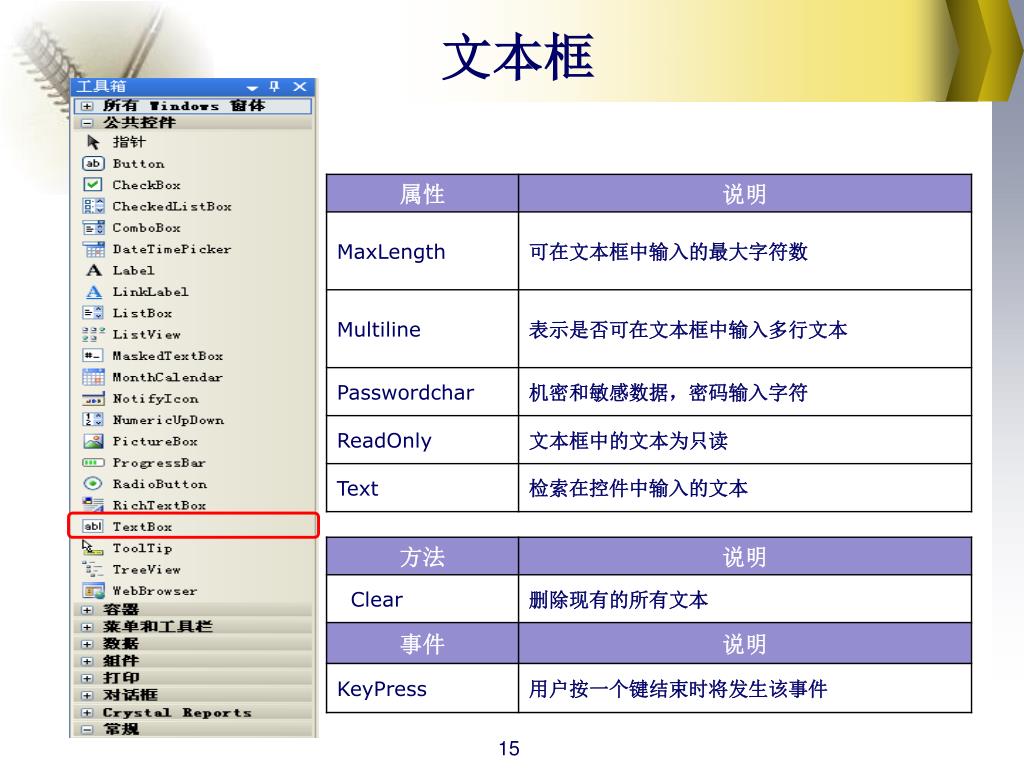Expand the 容器 category
This screenshot has width=1024, height=768.
pos(87,610)
